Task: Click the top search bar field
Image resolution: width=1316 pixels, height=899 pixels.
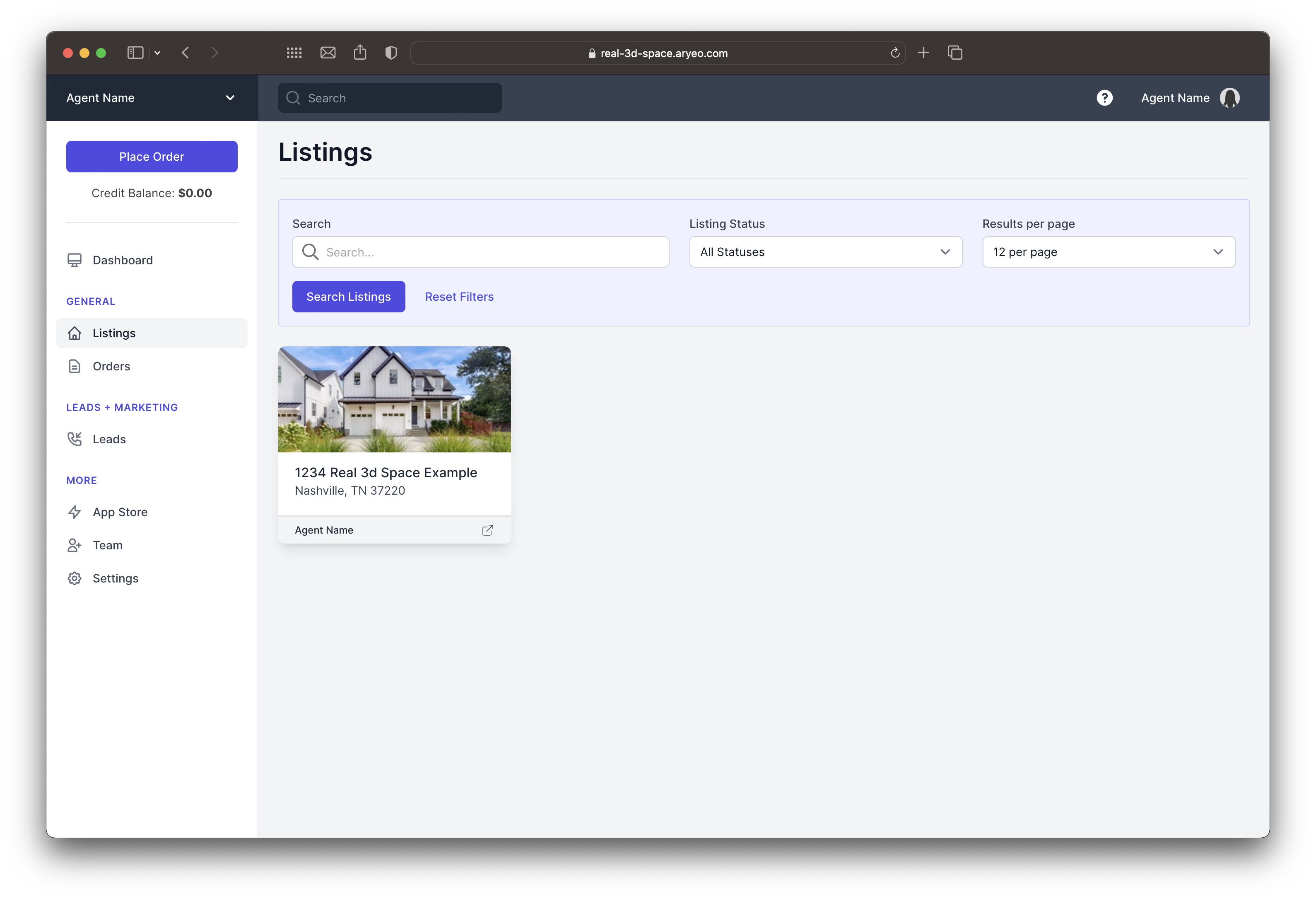Action: [390, 97]
